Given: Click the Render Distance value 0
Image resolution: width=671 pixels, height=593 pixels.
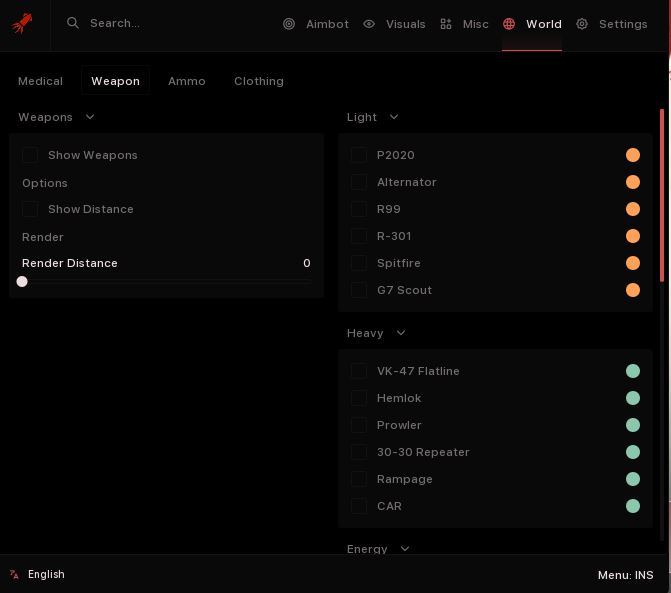Looking at the screenshot, I should [307, 263].
